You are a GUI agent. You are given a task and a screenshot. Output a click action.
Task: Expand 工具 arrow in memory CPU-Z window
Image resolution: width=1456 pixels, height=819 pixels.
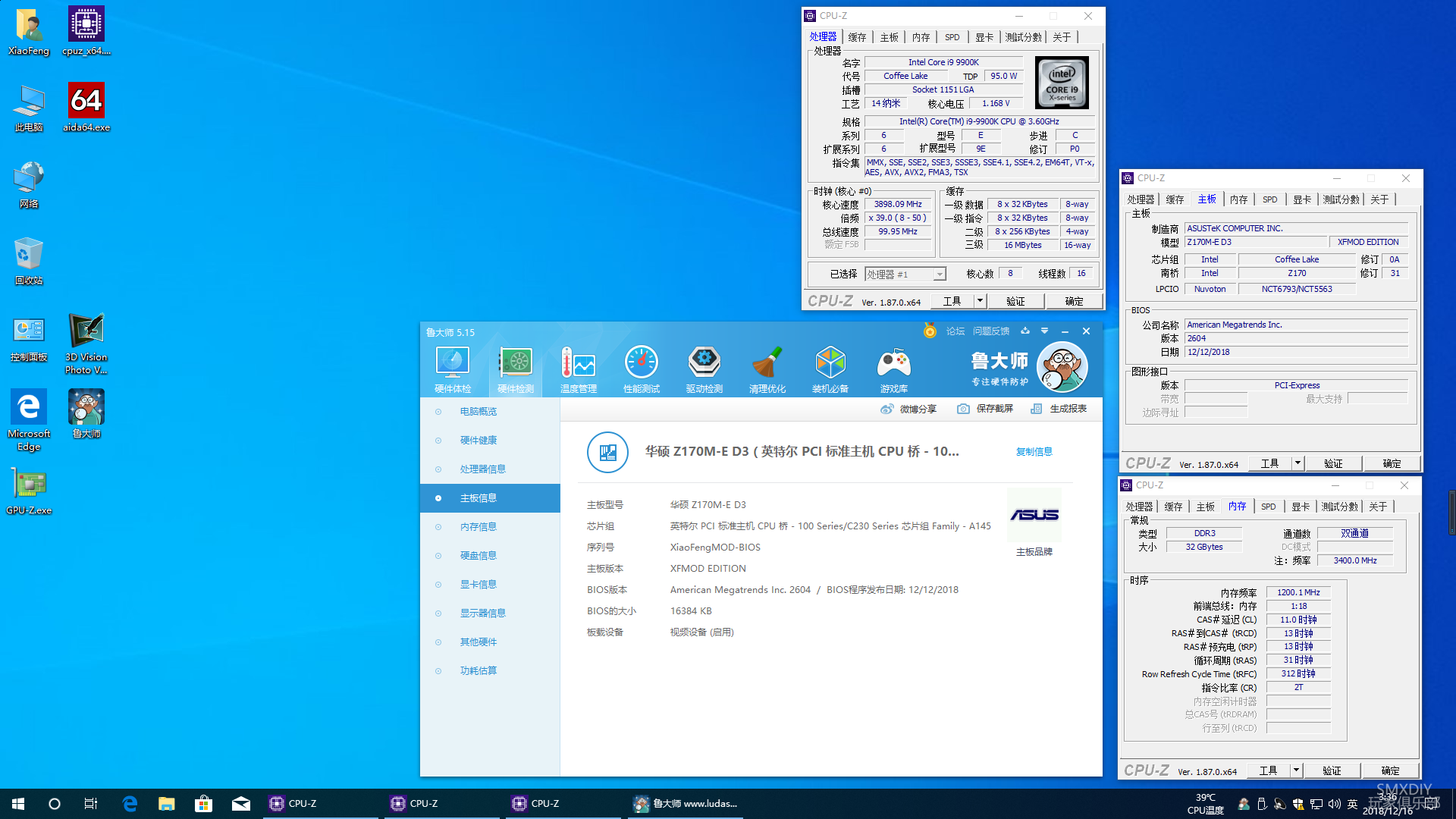tap(1296, 770)
